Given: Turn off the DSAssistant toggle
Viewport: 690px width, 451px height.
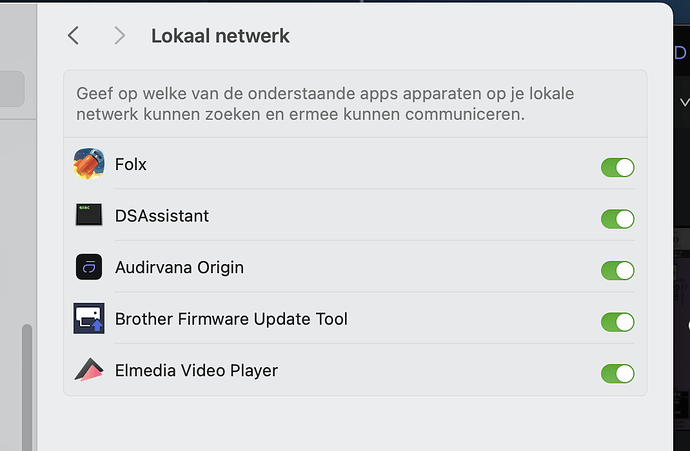Looking at the screenshot, I should (617, 219).
